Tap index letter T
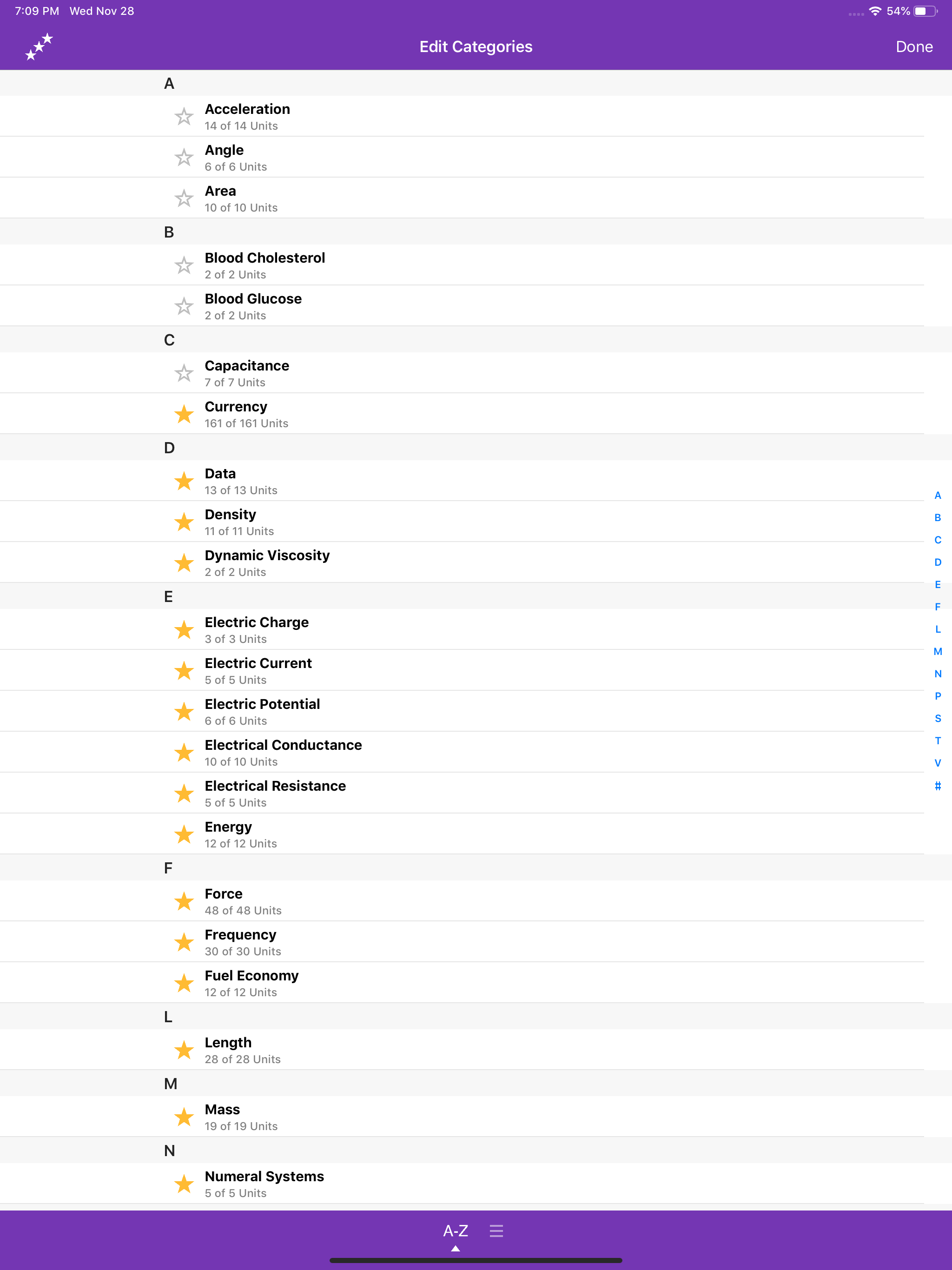This screenshot has width=952, height=1270. [938, 741]
